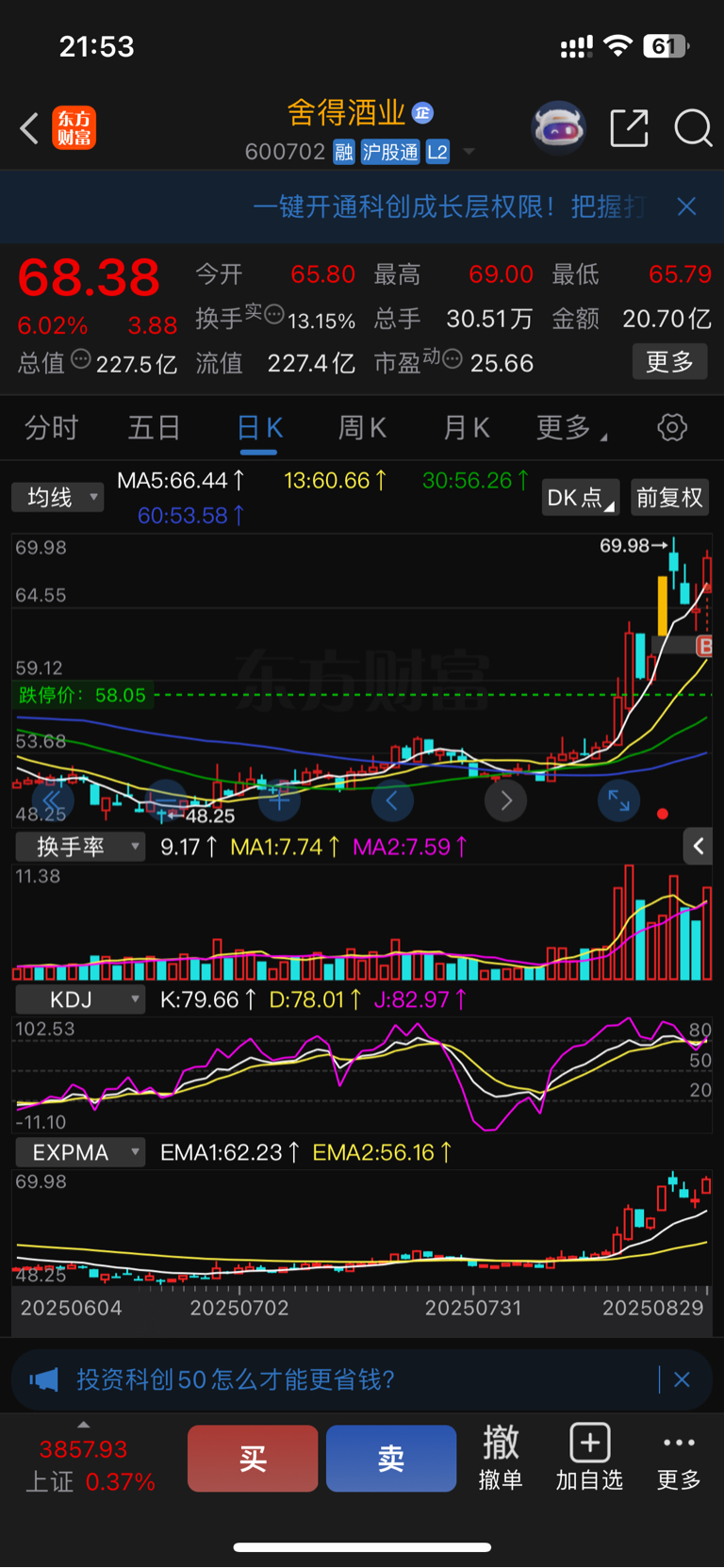Image resolution: width=724 pixels, height=1568 pixels.
Task: Select the 日K tab
Action: (259, 429)
